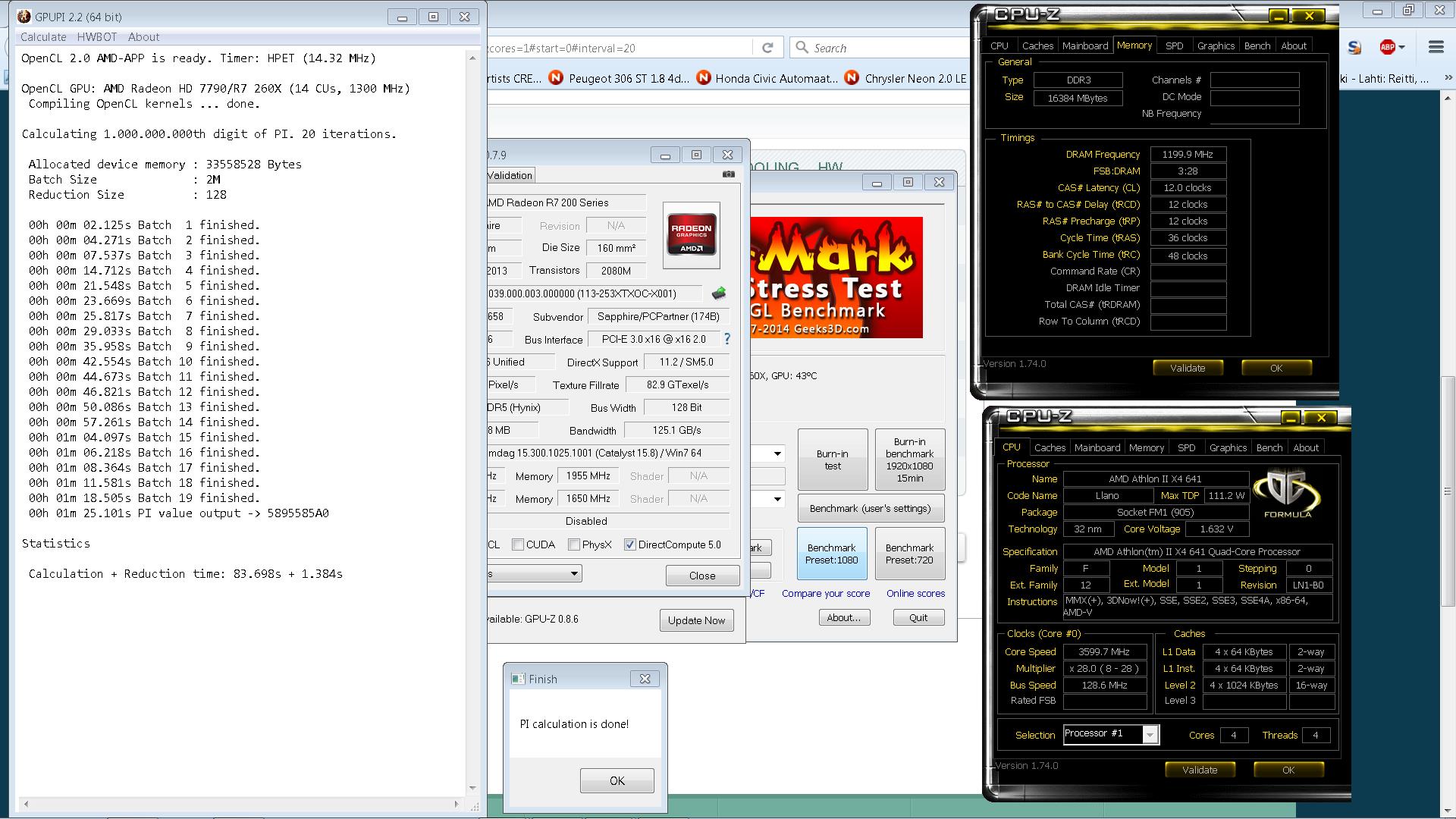Open the Online scores link
Viewport: 1456px width, 819px height.
click(x=915, y=593)
